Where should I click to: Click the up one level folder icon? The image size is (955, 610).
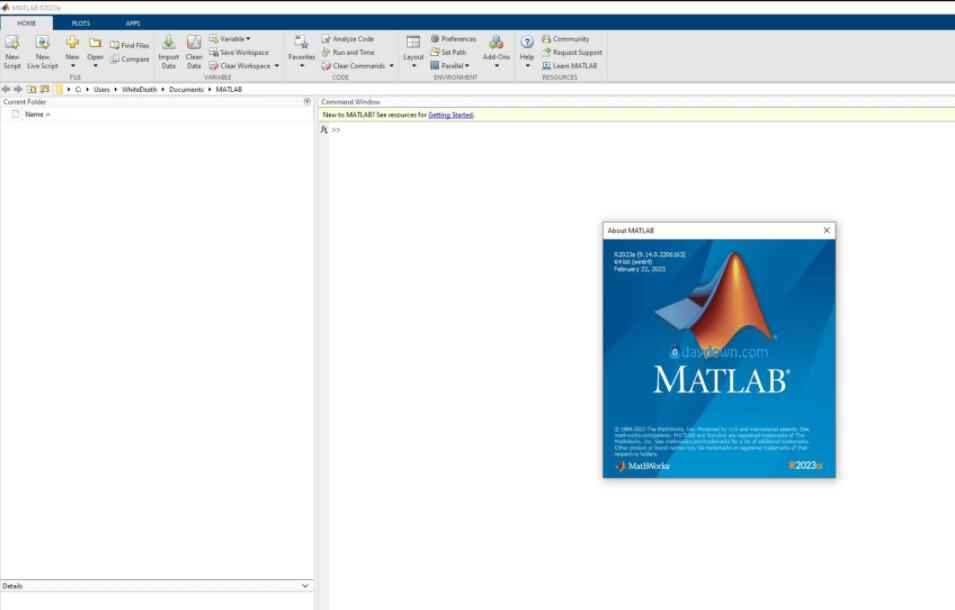[x=32, y=89]
